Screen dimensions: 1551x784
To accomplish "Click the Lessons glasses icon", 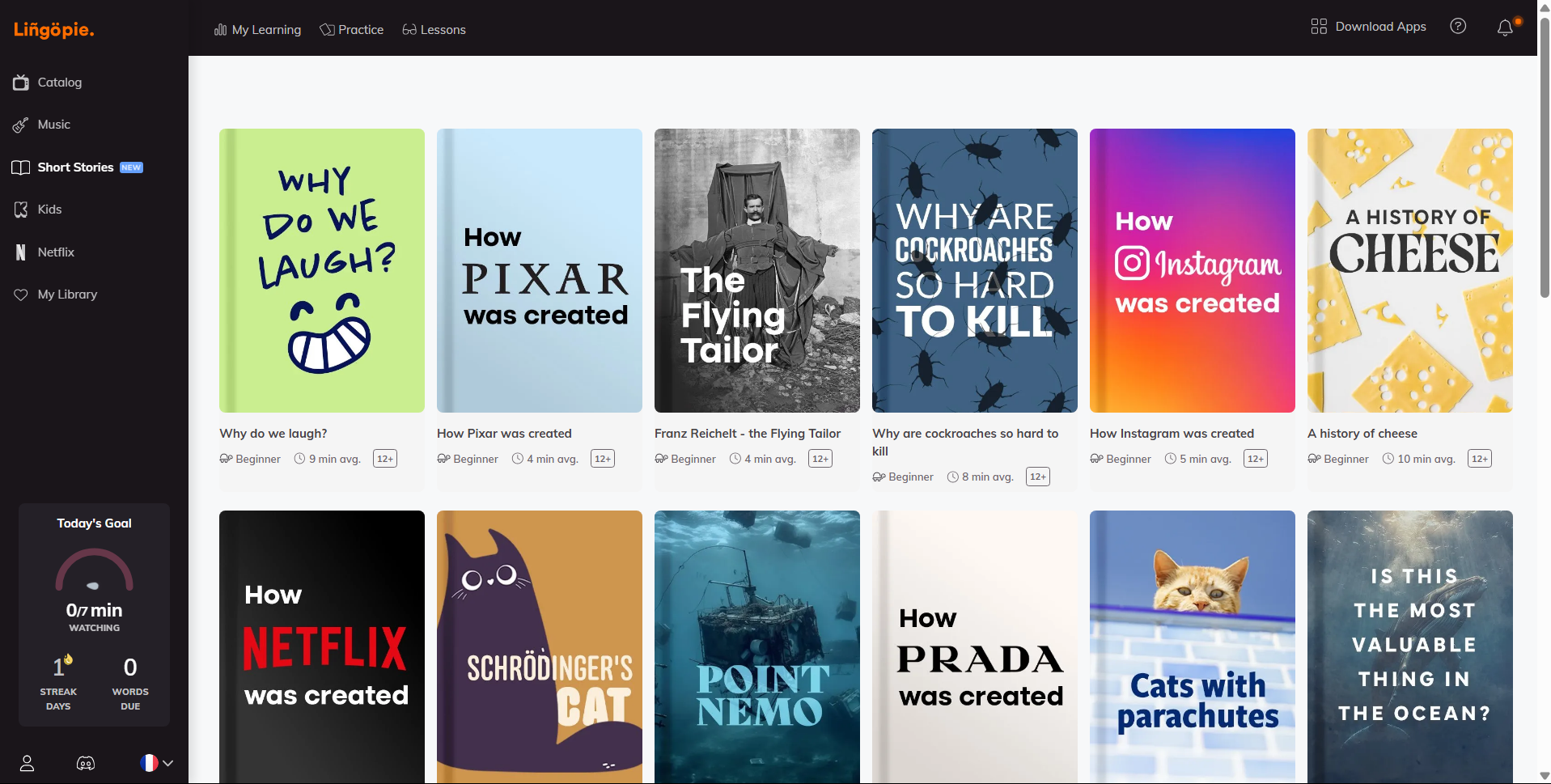I will click(409, 29).
